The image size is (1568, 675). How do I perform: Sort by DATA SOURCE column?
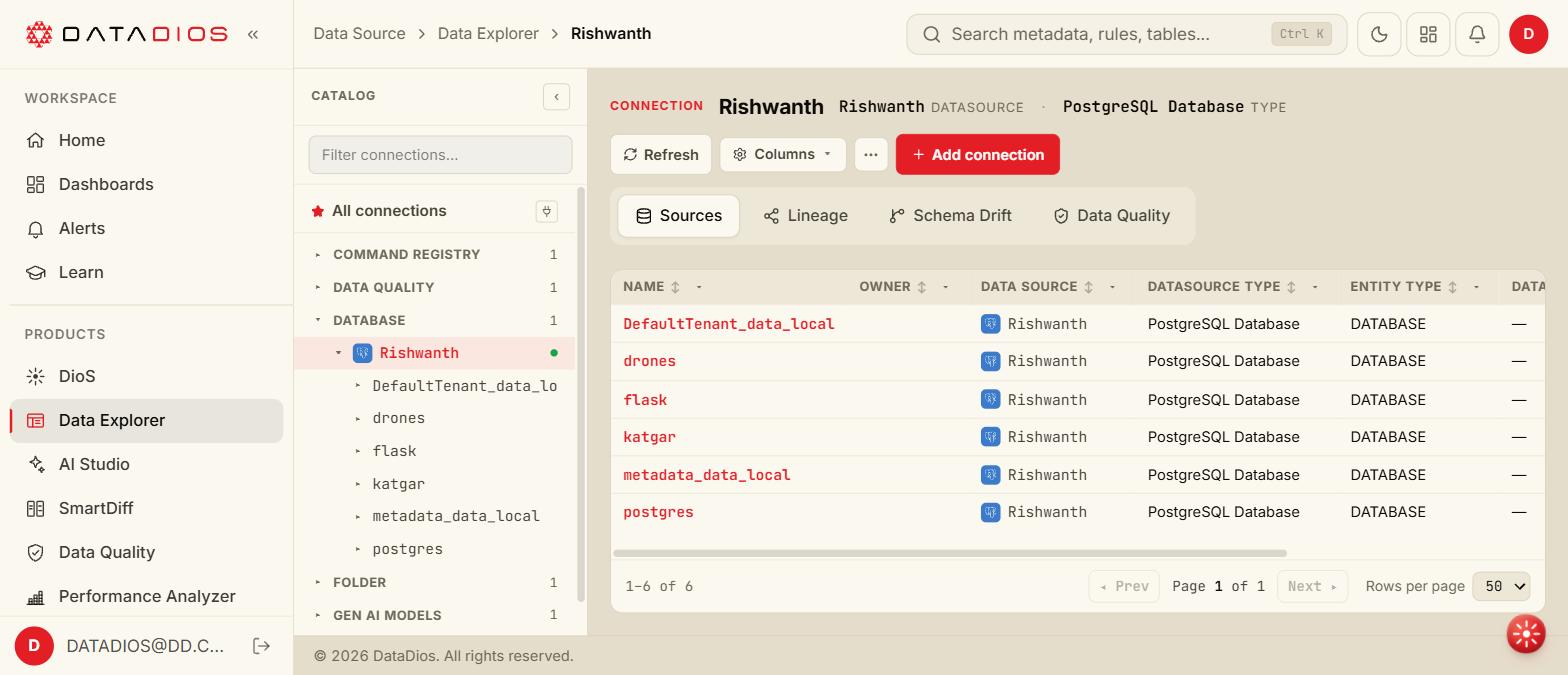[1088, 287]
